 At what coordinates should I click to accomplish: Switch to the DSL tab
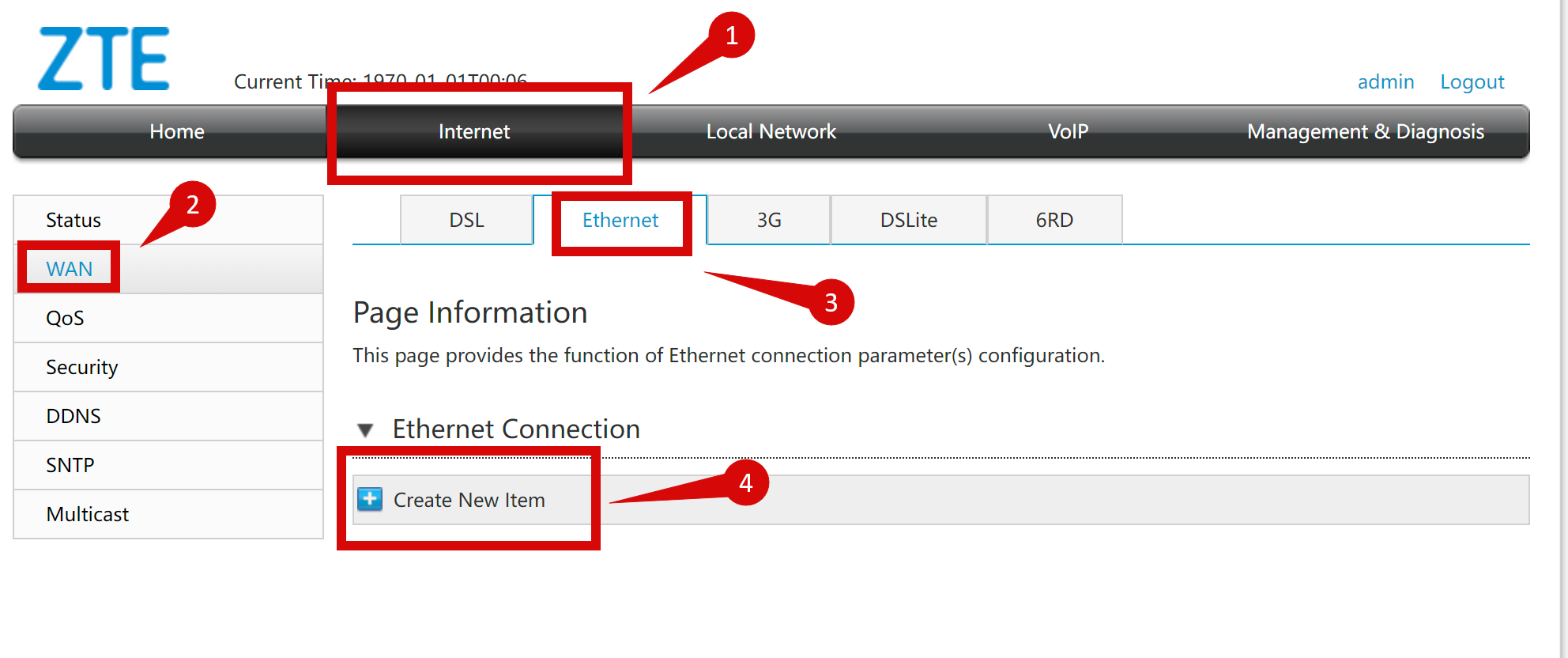pos(466,220)
